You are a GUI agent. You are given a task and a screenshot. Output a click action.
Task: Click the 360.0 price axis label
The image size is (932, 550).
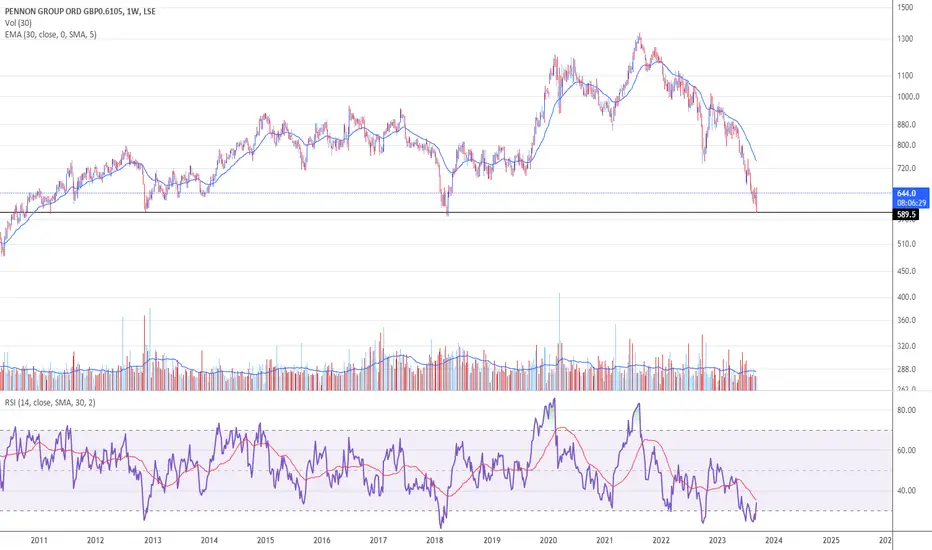[906, 320]
